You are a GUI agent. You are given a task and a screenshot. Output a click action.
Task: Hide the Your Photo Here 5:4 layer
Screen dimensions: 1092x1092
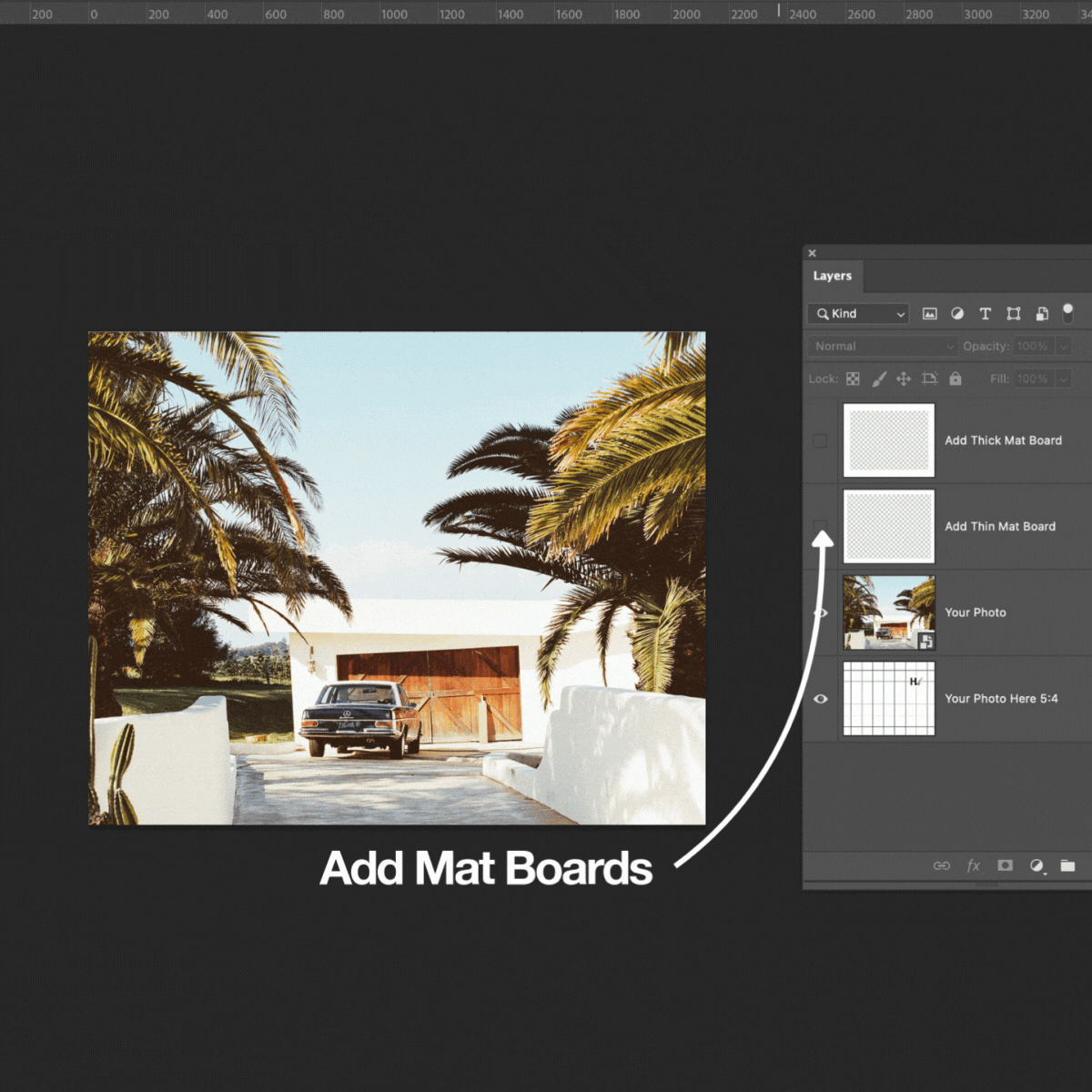click(x=820, y=699)
